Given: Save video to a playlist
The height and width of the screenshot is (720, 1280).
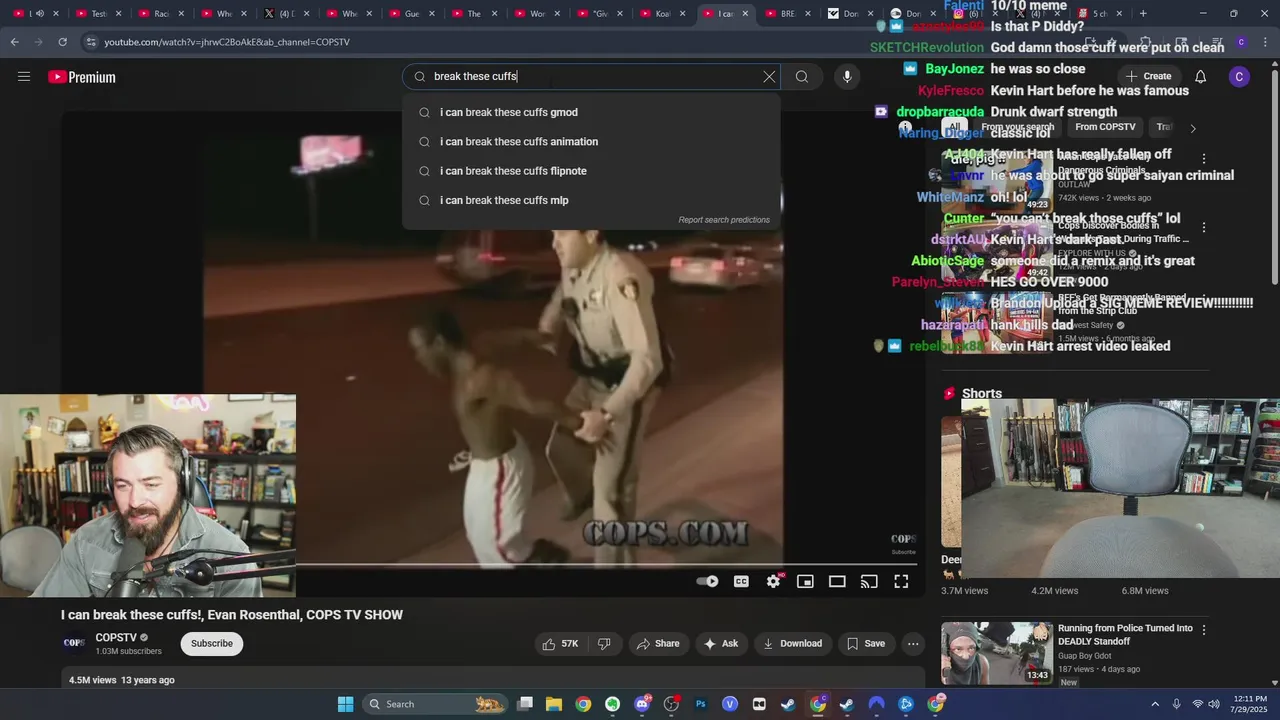Looking at the screenshot, I should (x=866, y=643).
